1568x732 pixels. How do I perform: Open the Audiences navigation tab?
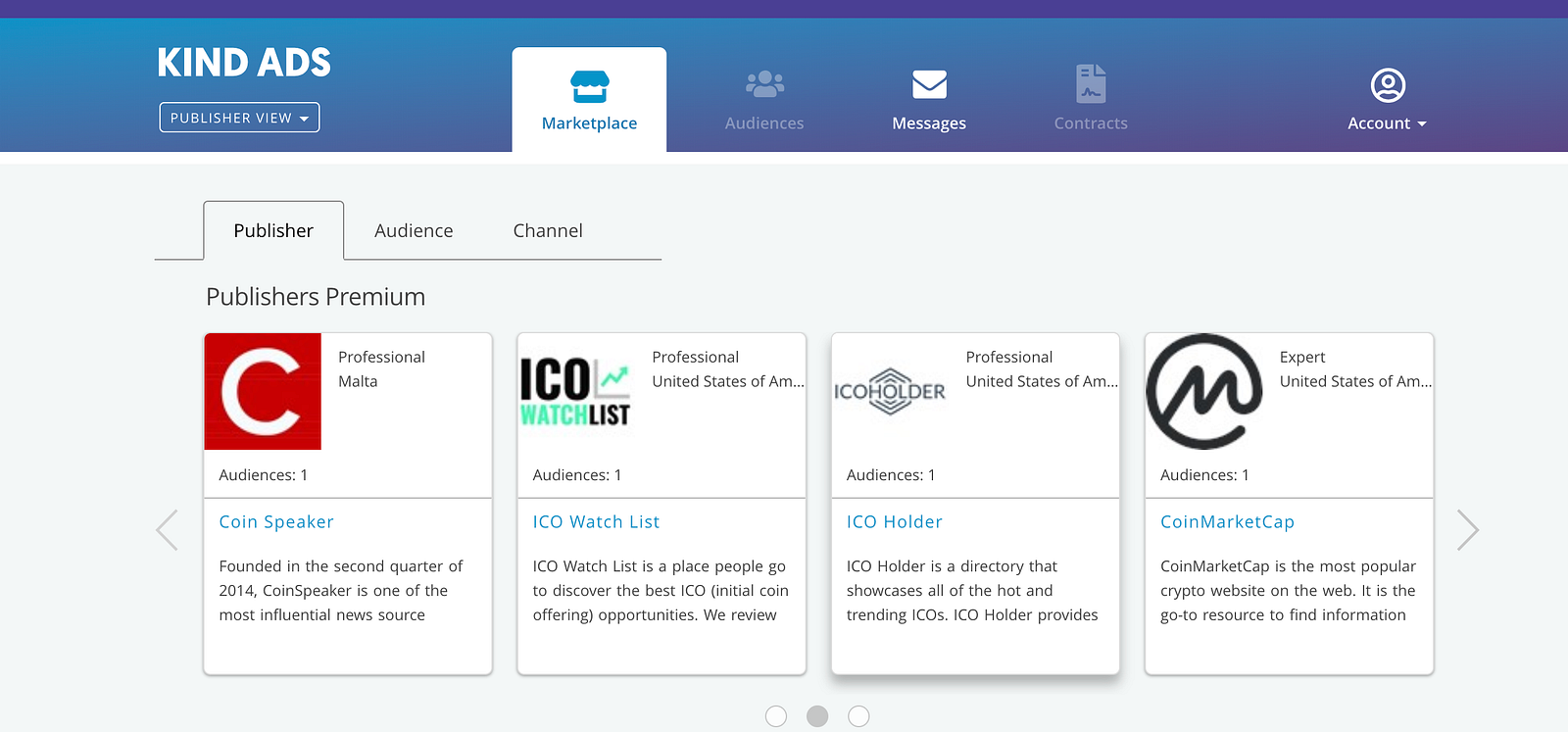(764, 100)
